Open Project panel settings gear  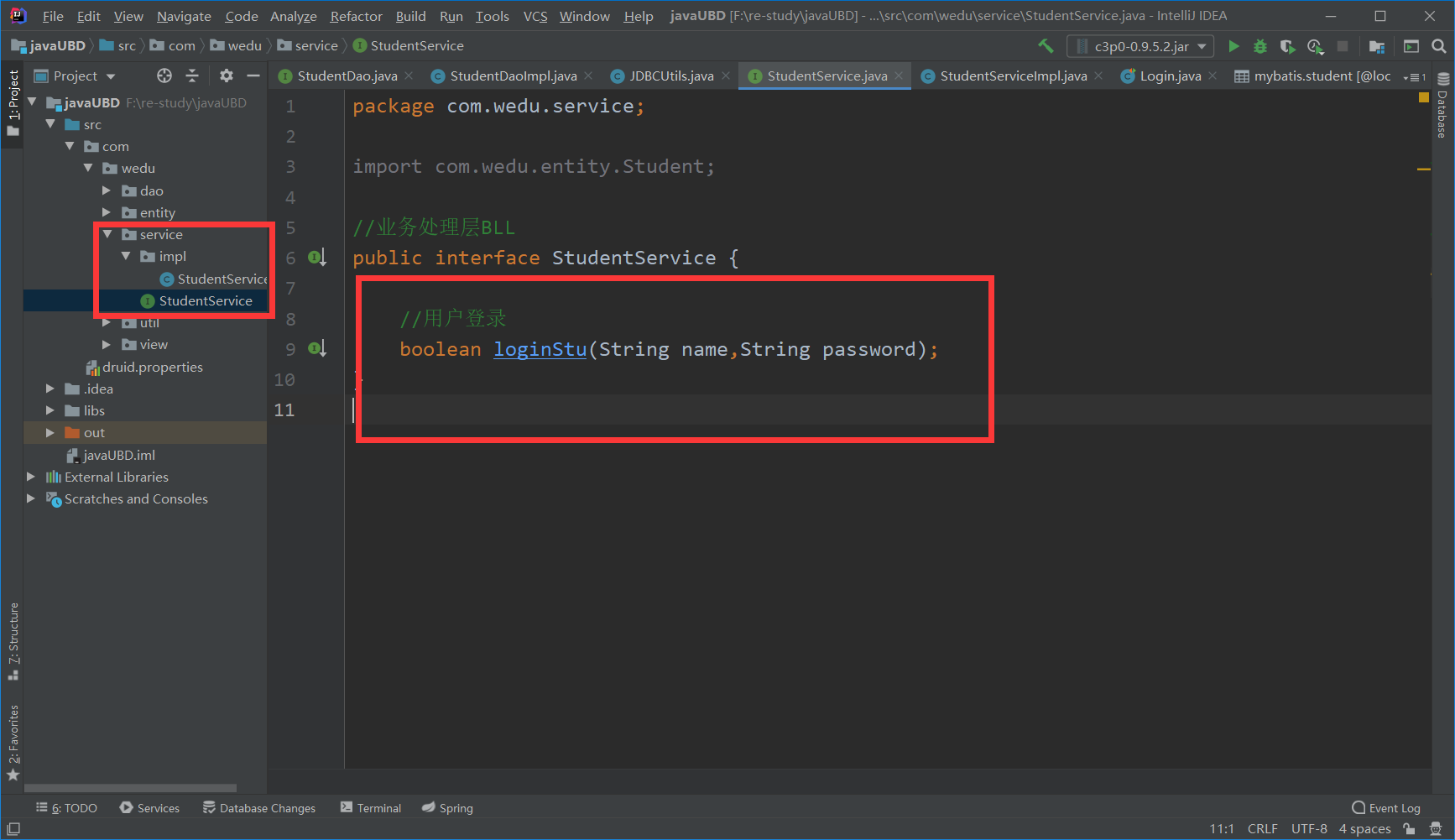coord(227,76)
